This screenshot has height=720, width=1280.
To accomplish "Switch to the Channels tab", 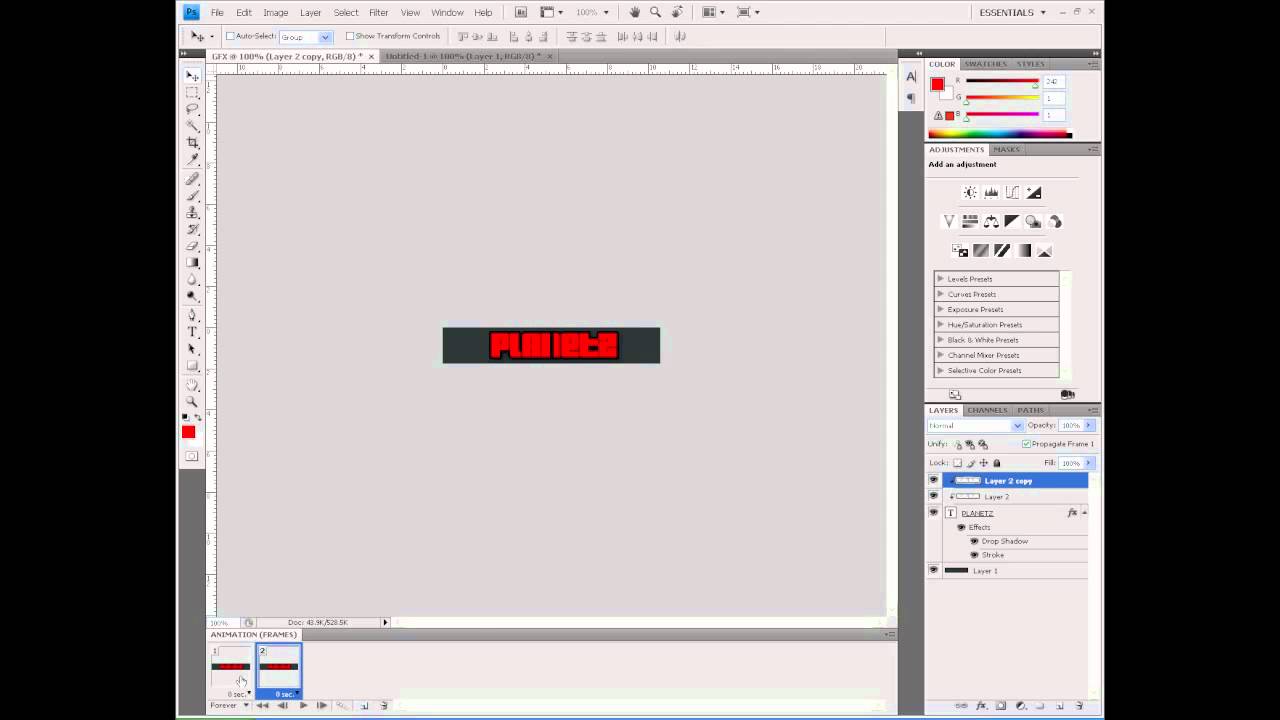I will (987, 410).
